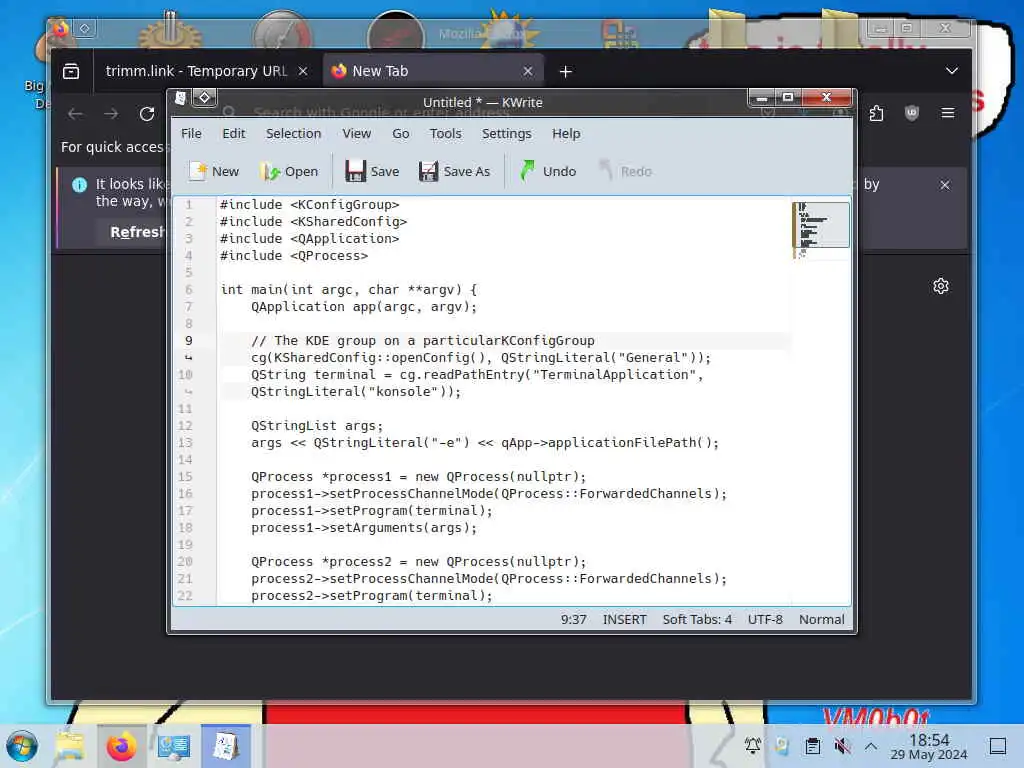Click the KWrite window icon in title bar

[x=180, y=98]
